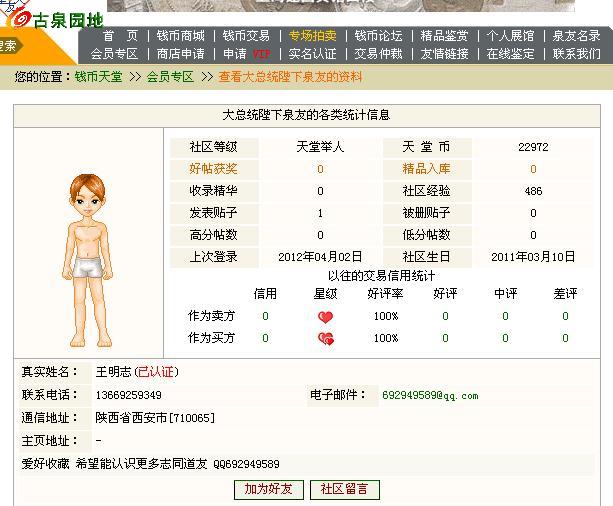The height and width of the screenshot is (506, 613).
Task: Click last login date 2012年04月02日
Action: (320, 257)
